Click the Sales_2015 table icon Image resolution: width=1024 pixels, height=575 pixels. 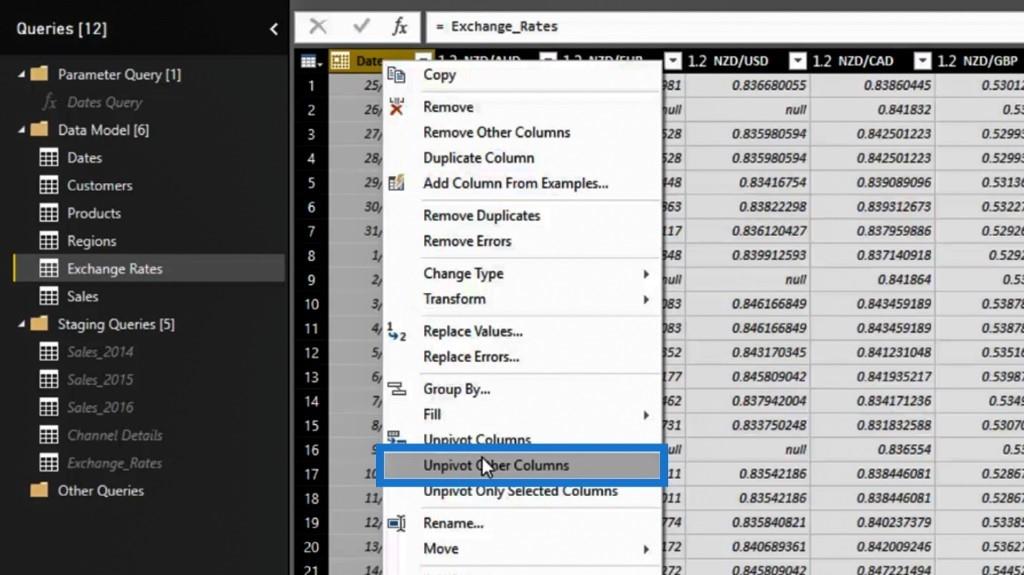click(x=49, y=380)
